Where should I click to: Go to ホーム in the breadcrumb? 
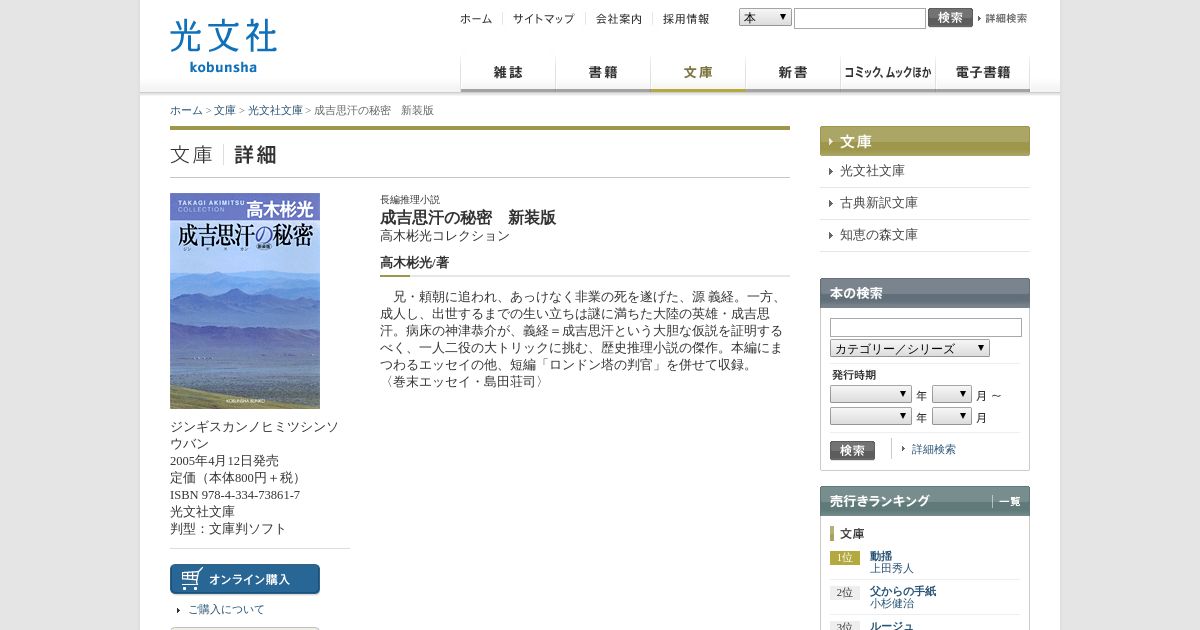[186, 110]
